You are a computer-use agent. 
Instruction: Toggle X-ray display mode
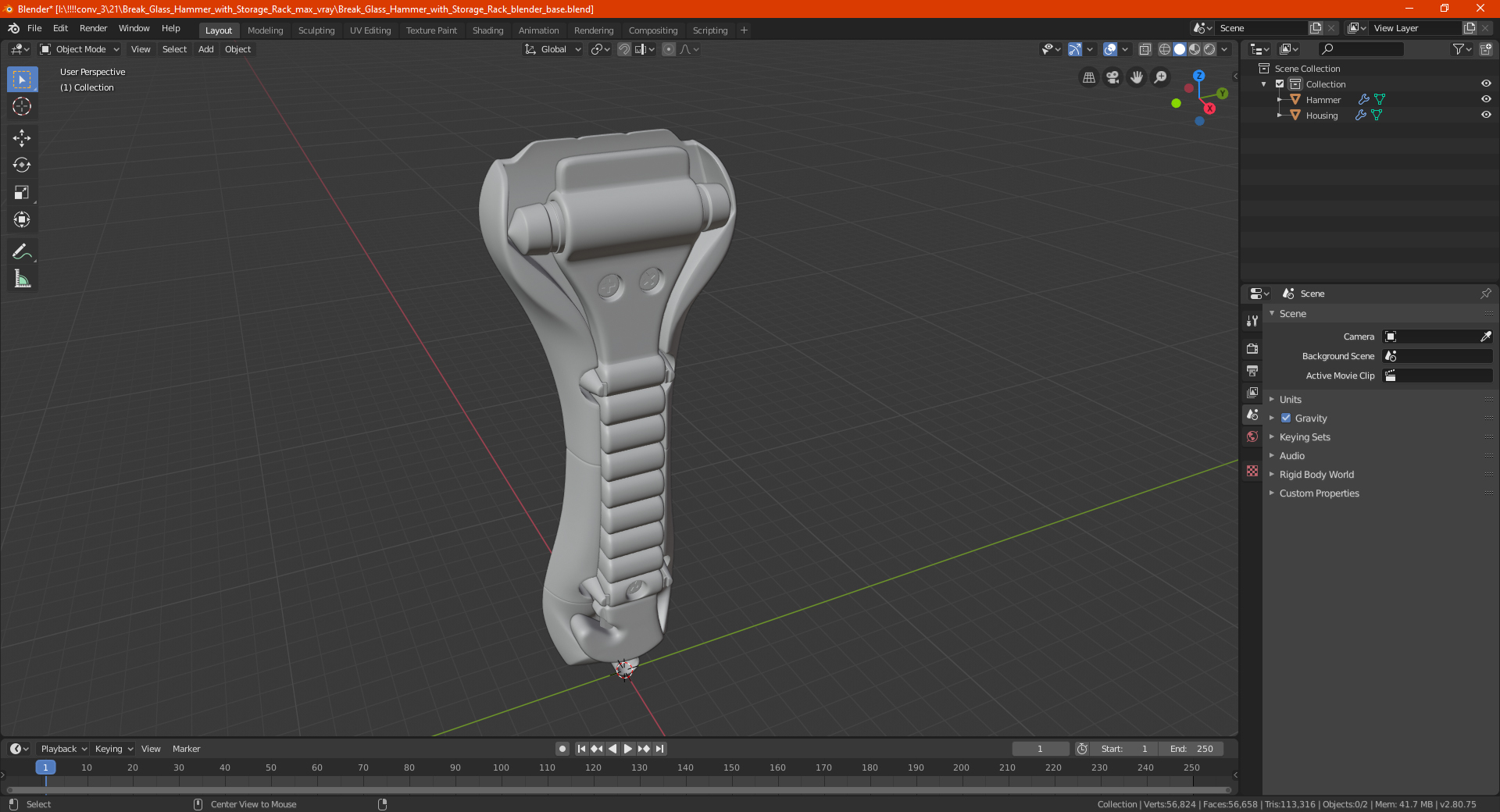(x=1145, y=49)
